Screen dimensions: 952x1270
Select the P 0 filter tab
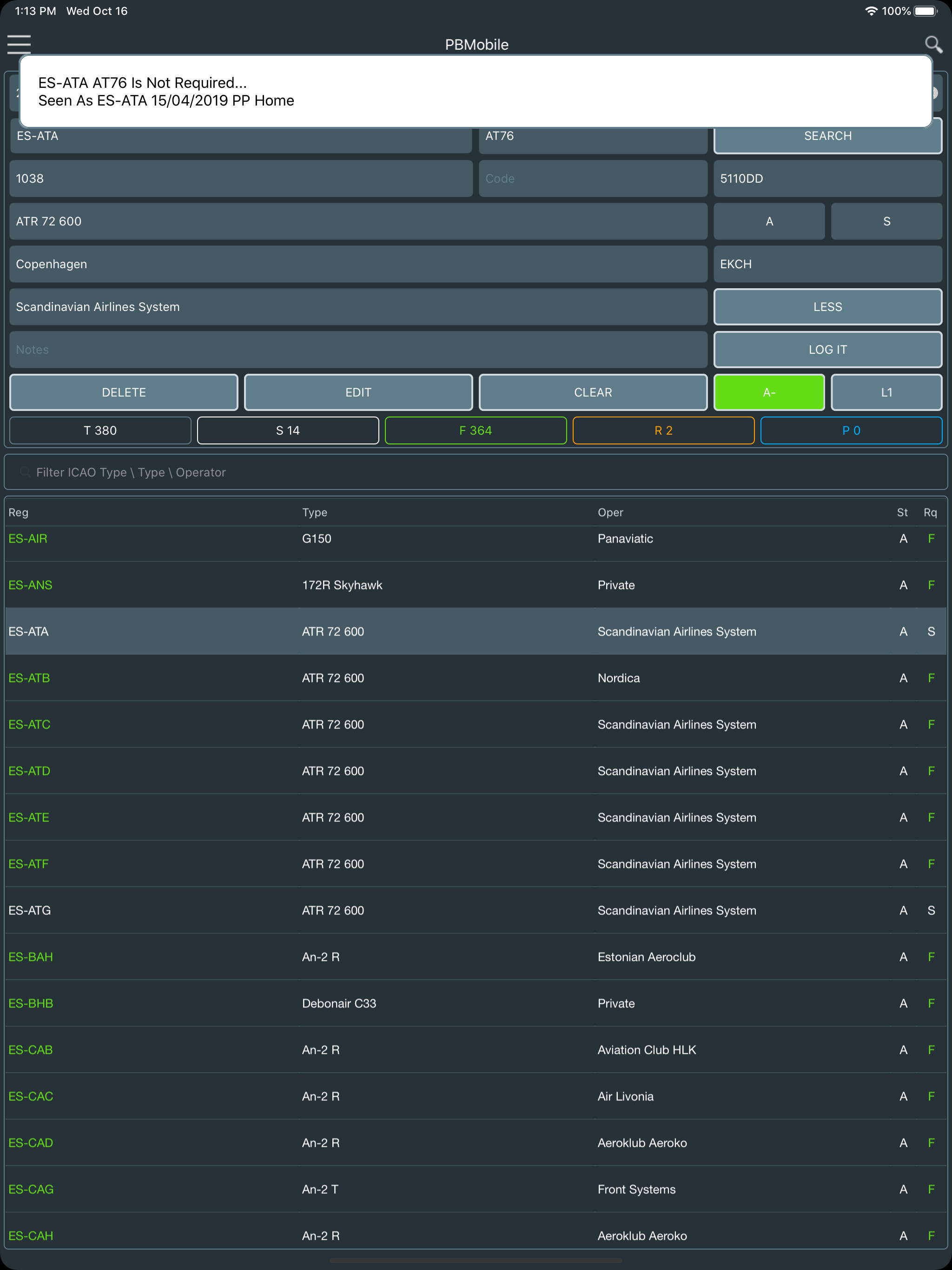pos(851,430)
